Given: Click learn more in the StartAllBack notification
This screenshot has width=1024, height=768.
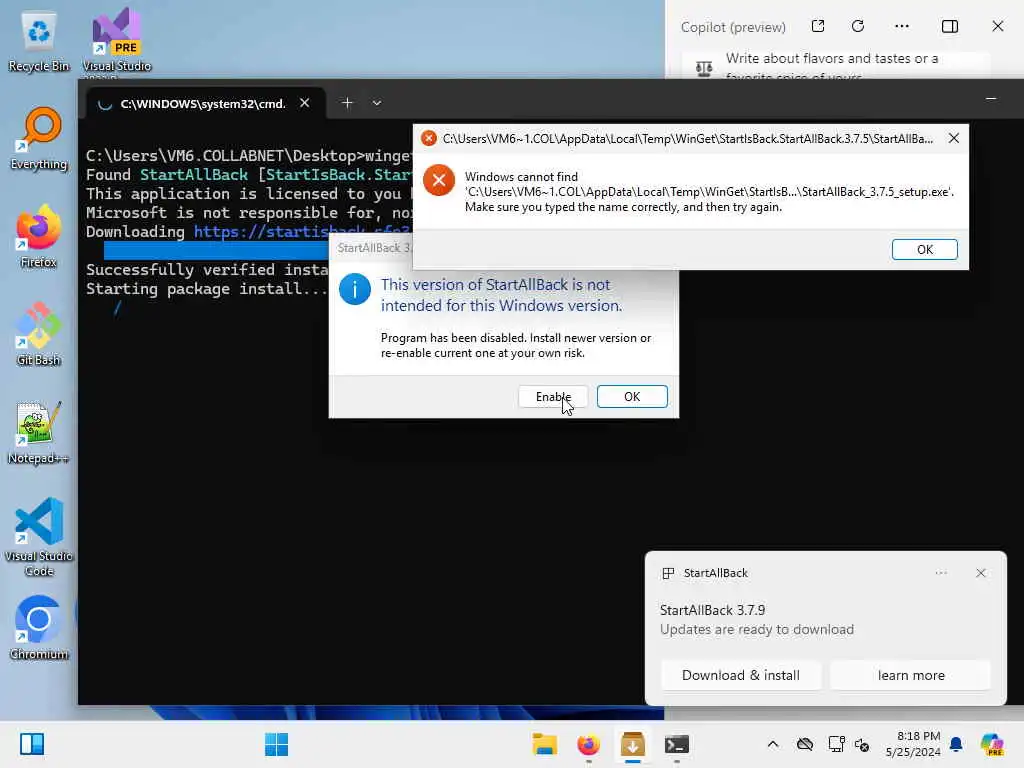Looking at the screenshot, I should pos(911,675).
